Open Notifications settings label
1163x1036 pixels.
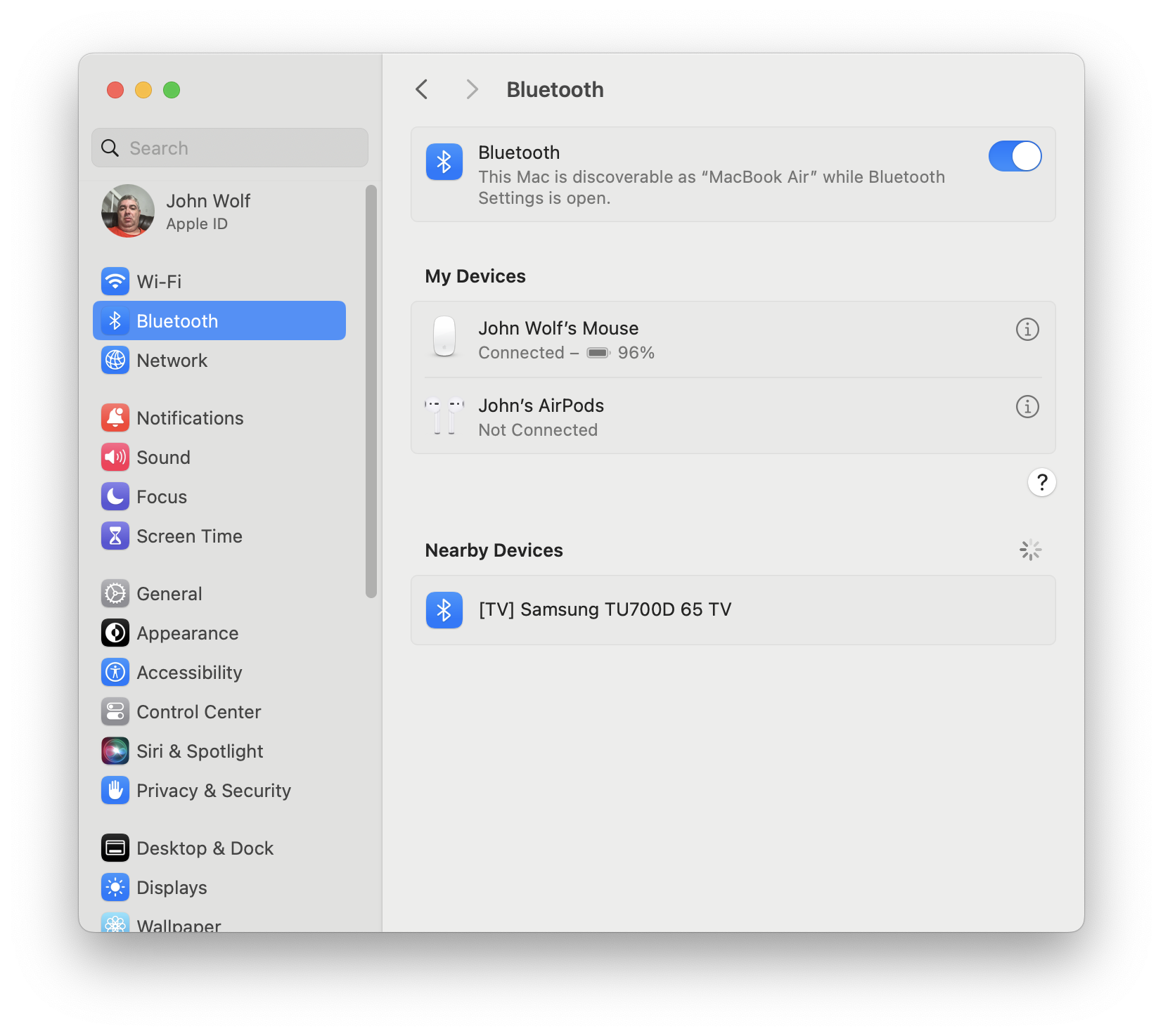click(190, 418)
